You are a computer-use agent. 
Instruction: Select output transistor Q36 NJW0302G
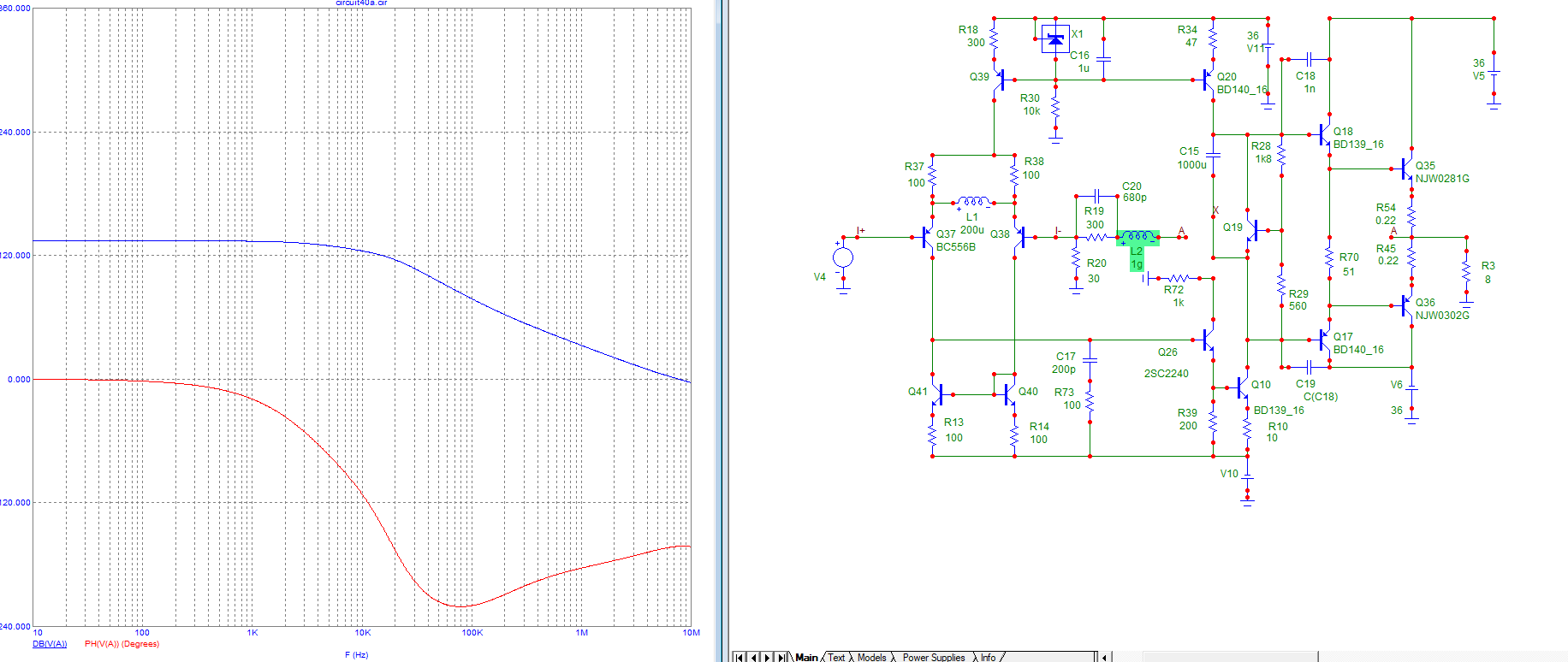pos(1405,305)
